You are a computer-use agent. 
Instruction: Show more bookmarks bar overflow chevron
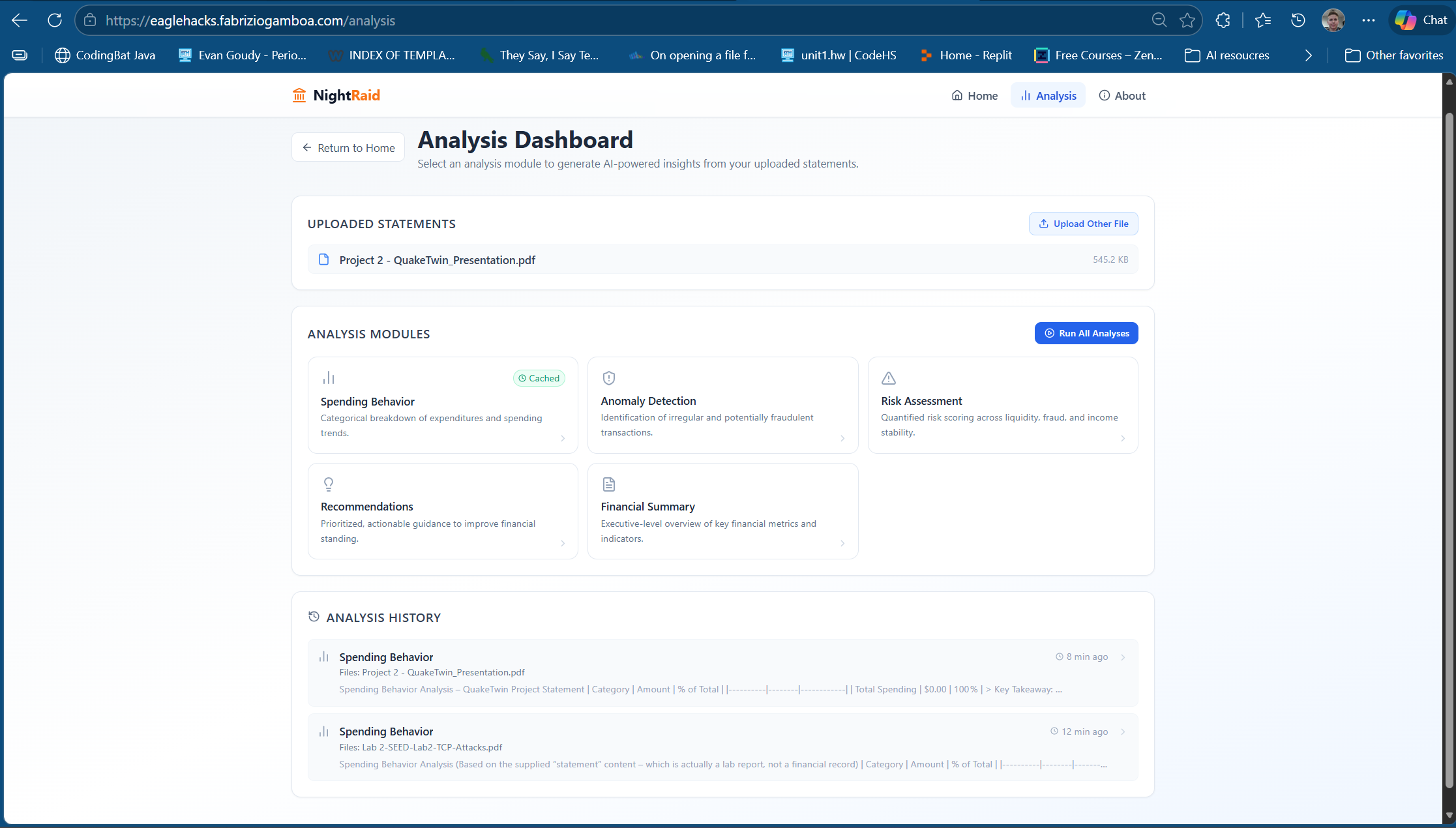point(1308,55)
